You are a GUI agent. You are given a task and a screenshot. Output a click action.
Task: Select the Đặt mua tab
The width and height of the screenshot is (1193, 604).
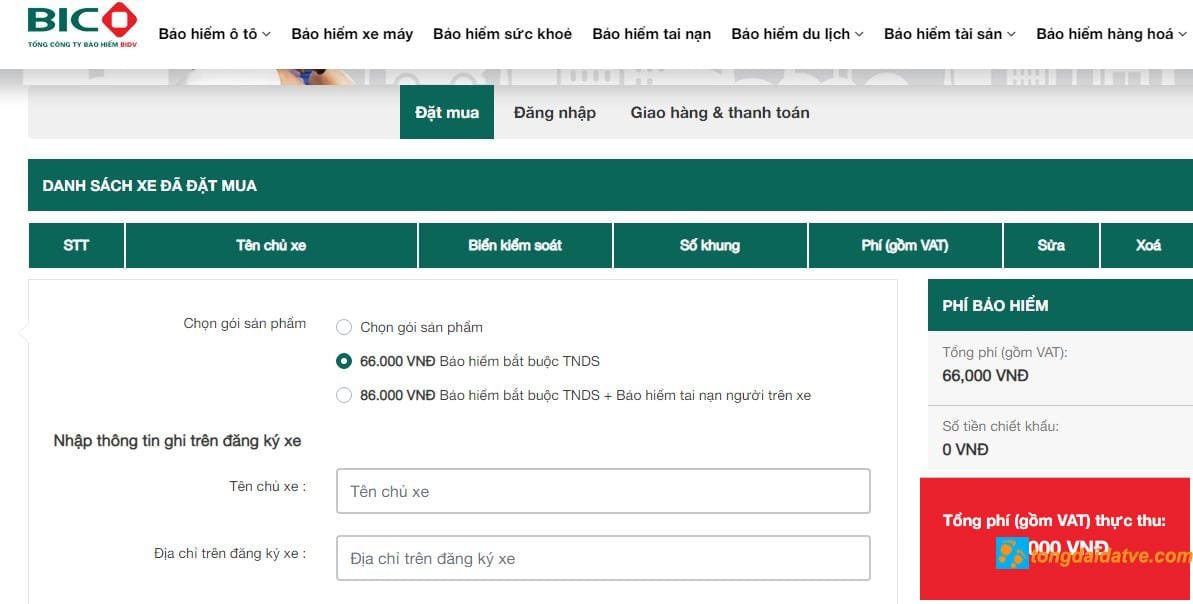coord(447,112)
